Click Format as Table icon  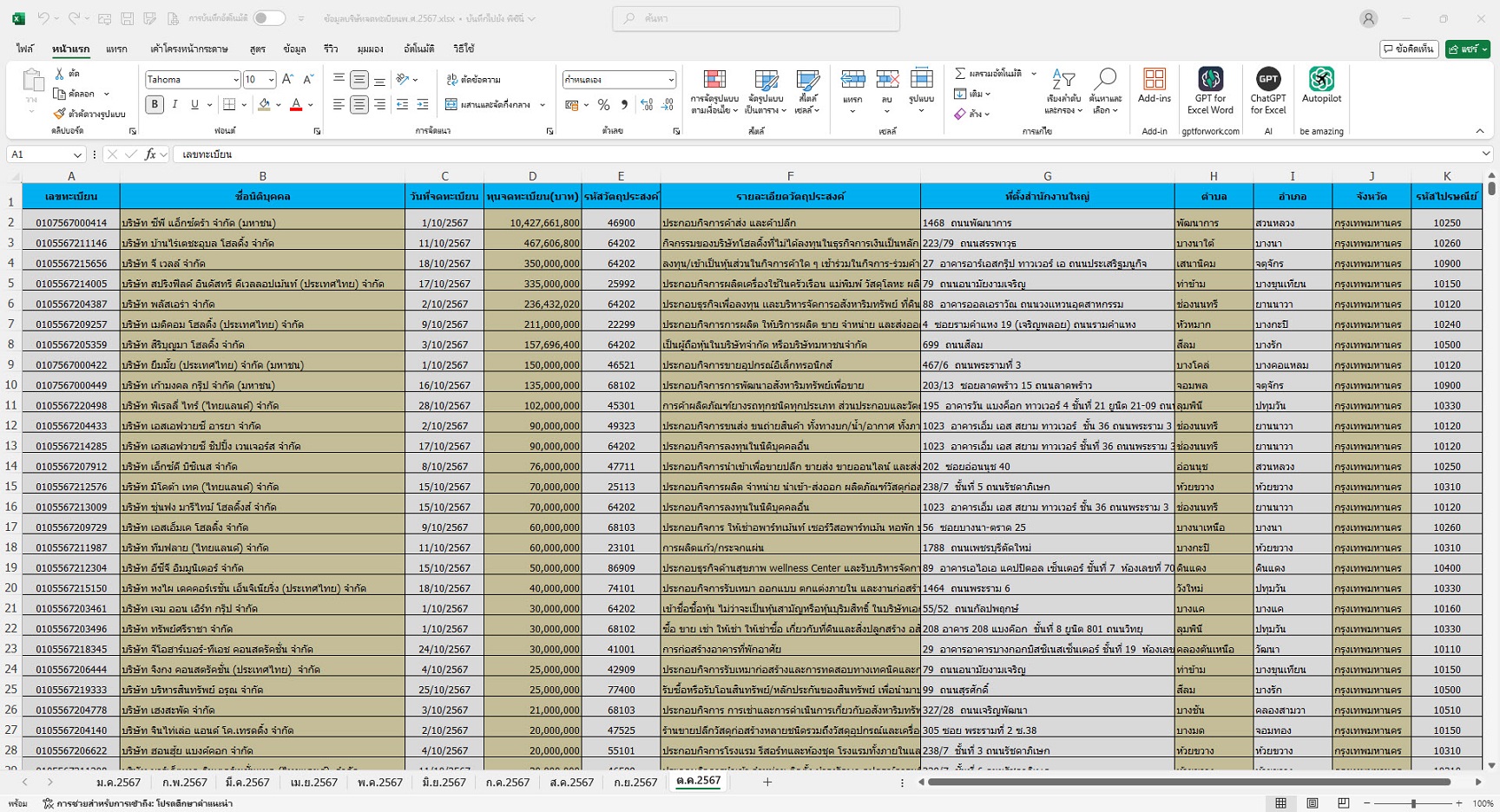click(x=766, y=80)
